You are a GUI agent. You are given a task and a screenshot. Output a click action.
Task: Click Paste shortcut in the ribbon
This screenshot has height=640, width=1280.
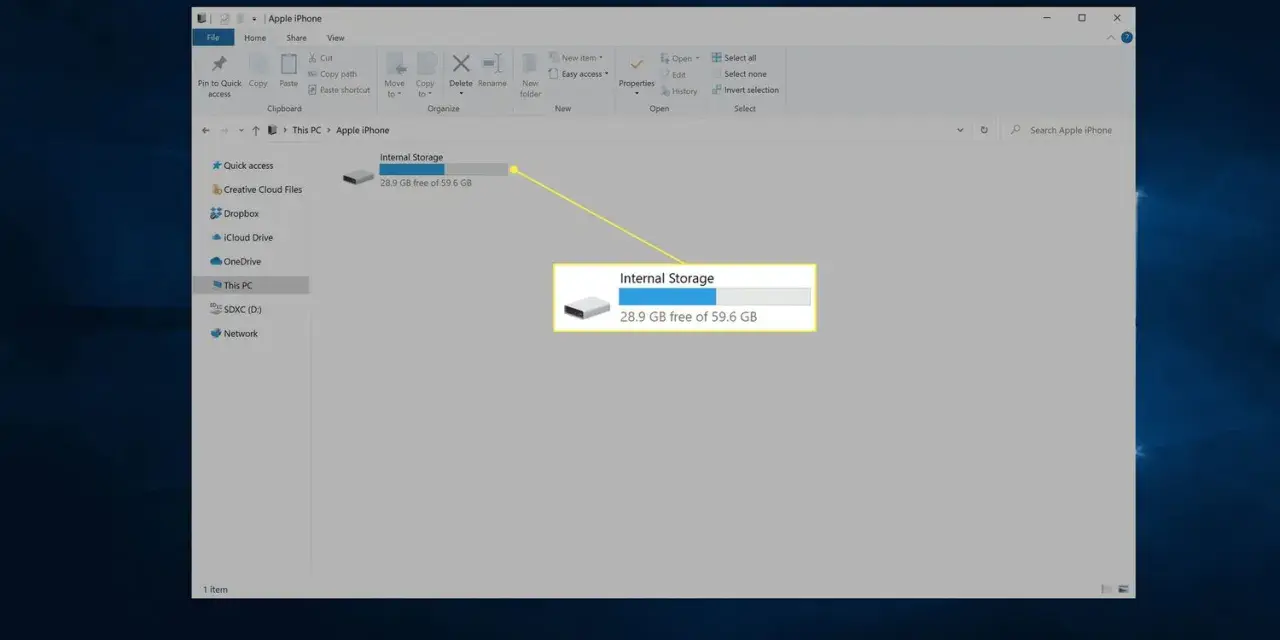click(339, 90)
